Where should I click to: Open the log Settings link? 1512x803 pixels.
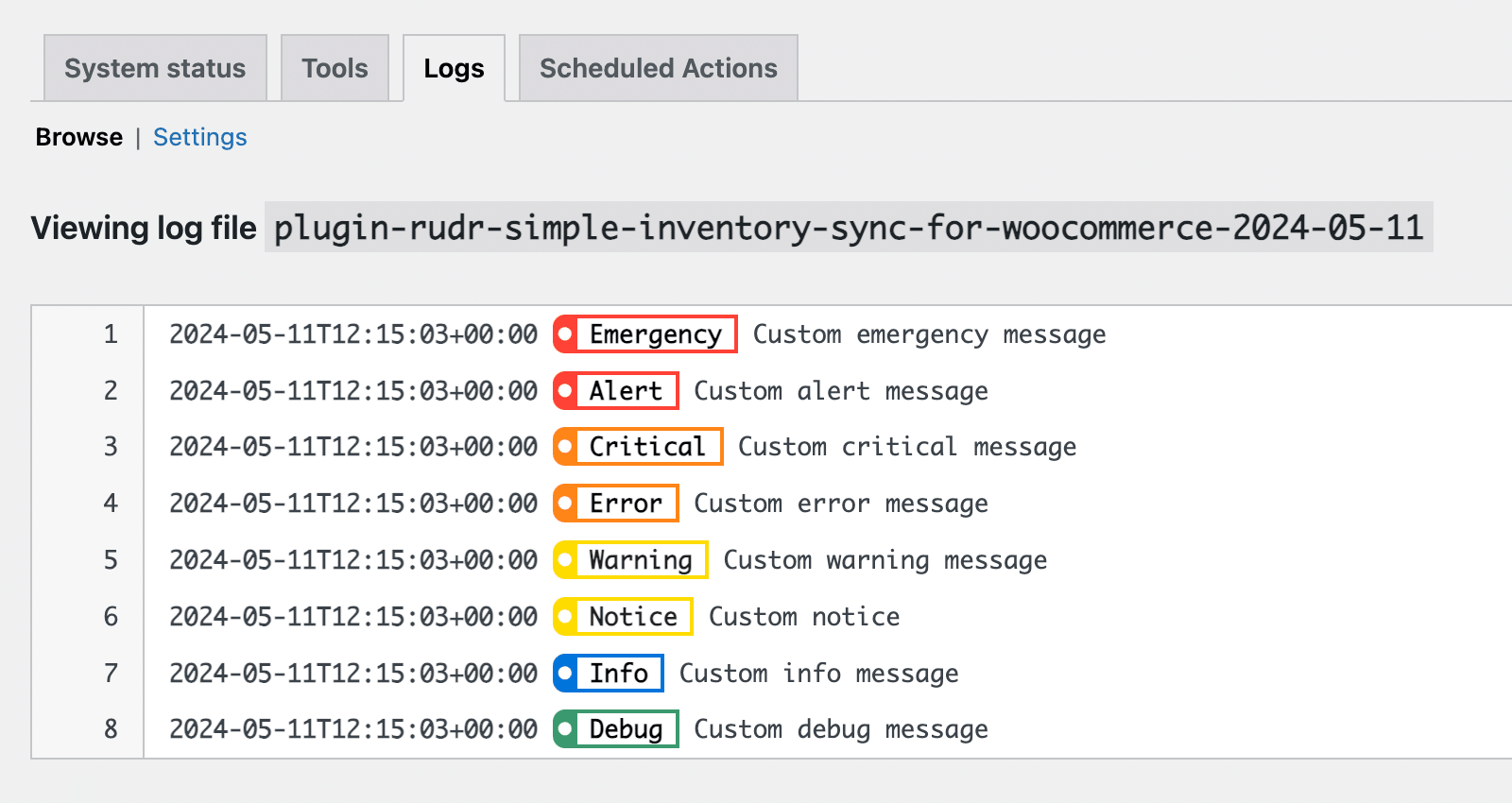(x=199, y=137)
